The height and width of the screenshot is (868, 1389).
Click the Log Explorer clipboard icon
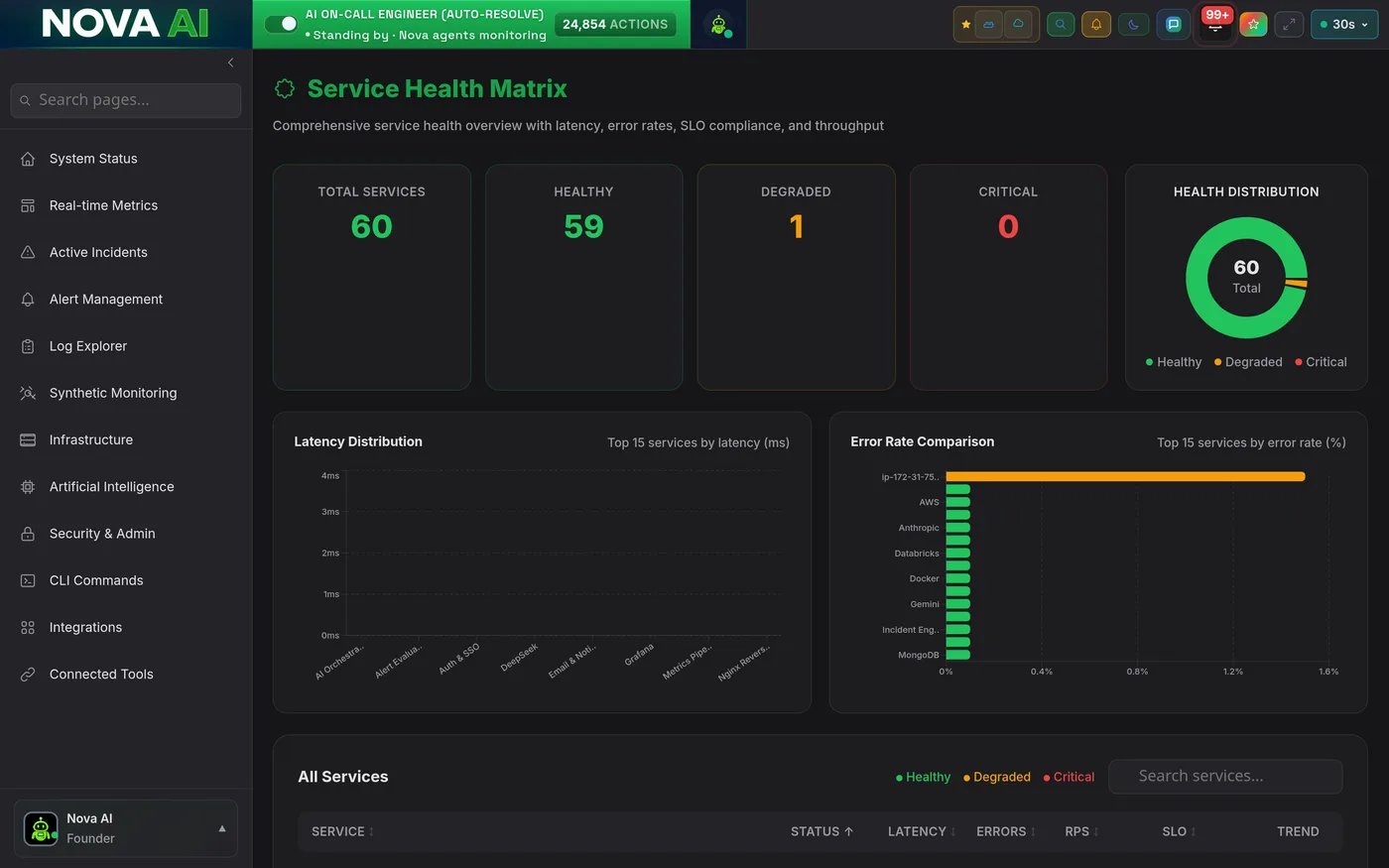[28, 346]
